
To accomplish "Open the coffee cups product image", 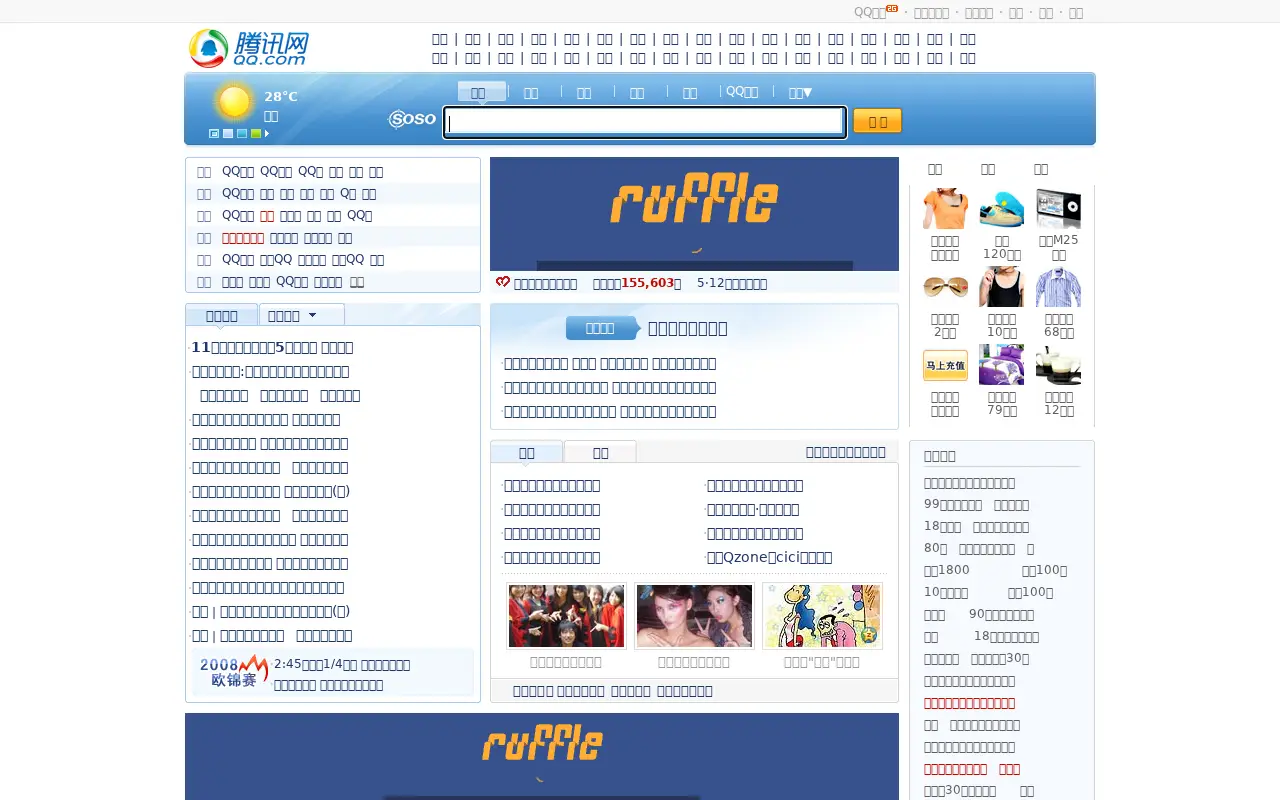I will click(1059, 365).
